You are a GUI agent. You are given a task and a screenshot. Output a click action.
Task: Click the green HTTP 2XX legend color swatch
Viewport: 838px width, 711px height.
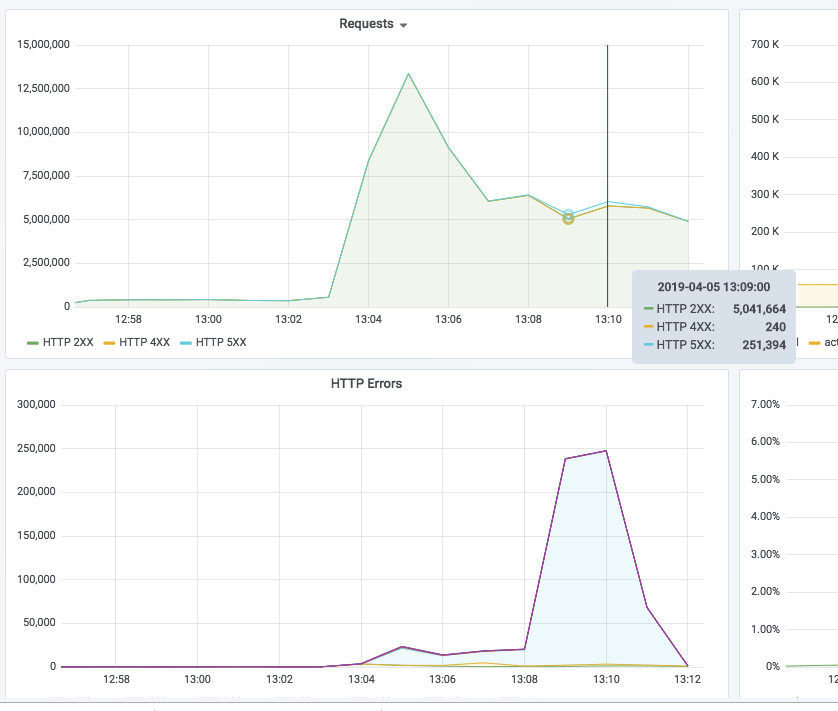(33, 343)
